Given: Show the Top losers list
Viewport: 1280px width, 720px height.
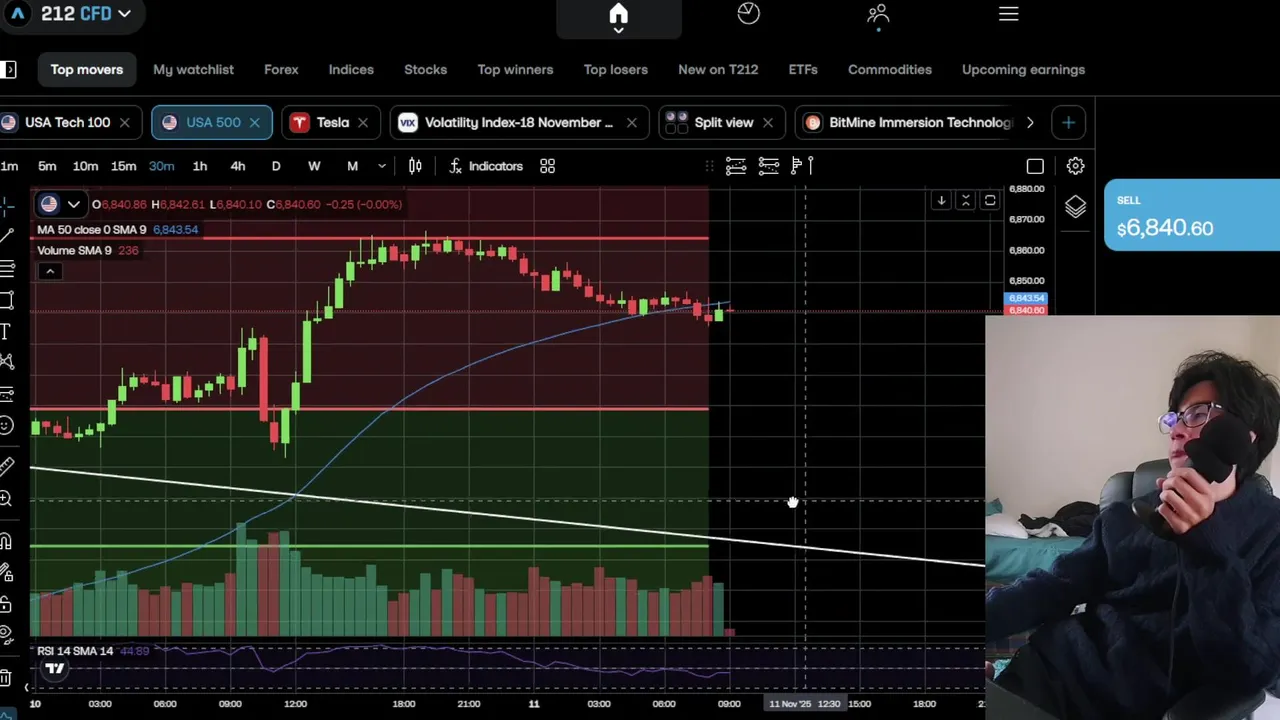Looking at the screenshot, I should pos(616,70).
